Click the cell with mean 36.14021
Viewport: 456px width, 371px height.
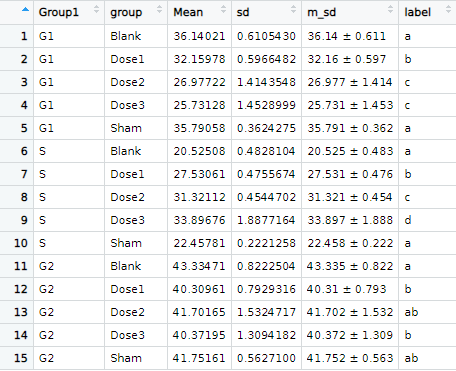click(x=199, y=36)
